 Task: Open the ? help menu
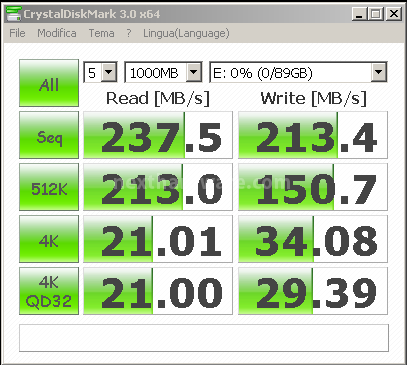[129, 33]
